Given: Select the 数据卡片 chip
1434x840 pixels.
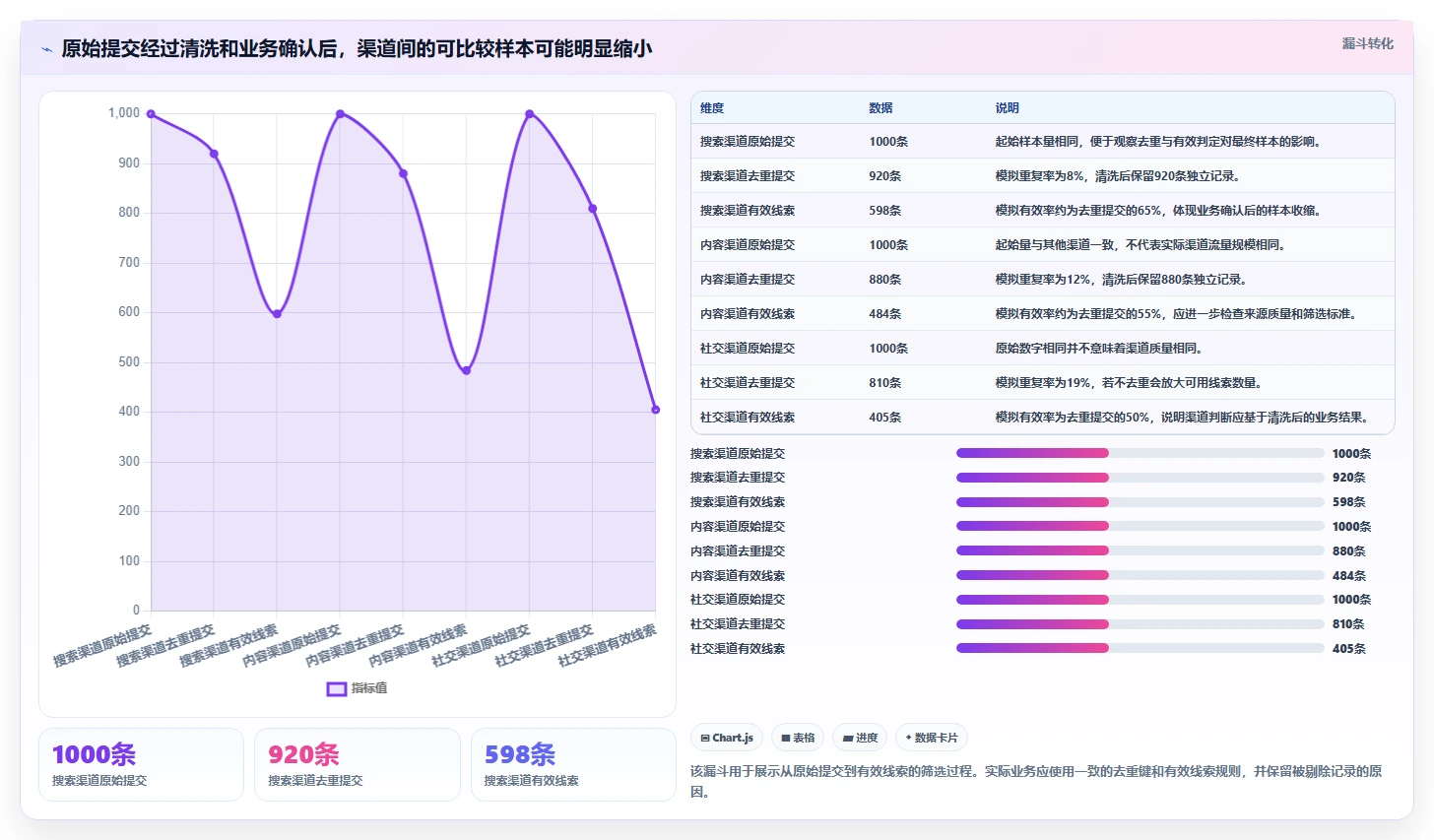Looking at the screenshot, I should (x=932, y=738).
